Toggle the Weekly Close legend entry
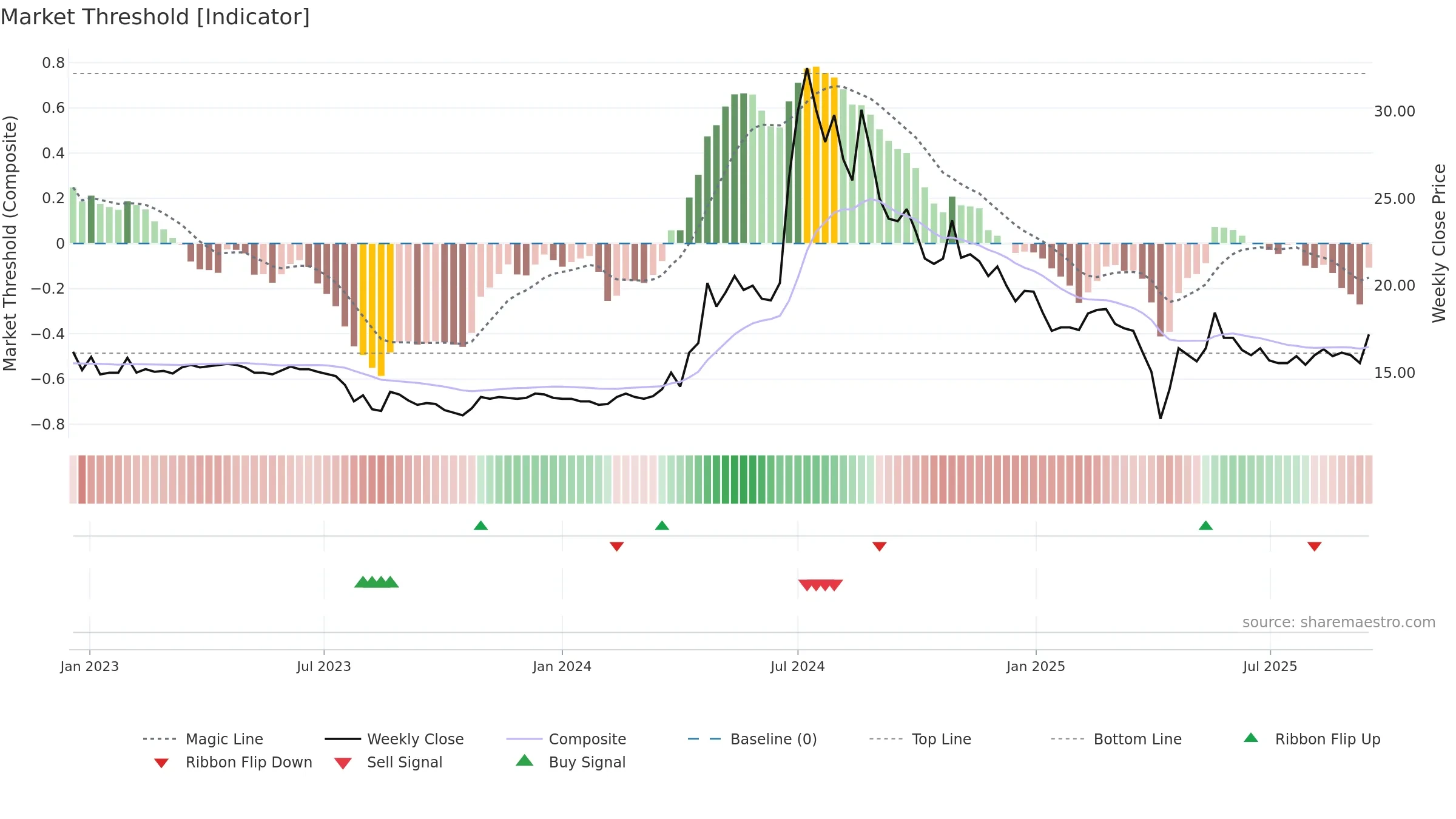 pos(394,739)
